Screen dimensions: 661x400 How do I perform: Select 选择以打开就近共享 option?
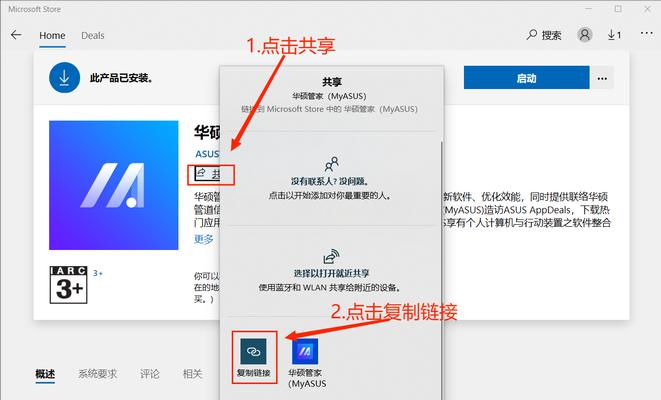(331, 274)
